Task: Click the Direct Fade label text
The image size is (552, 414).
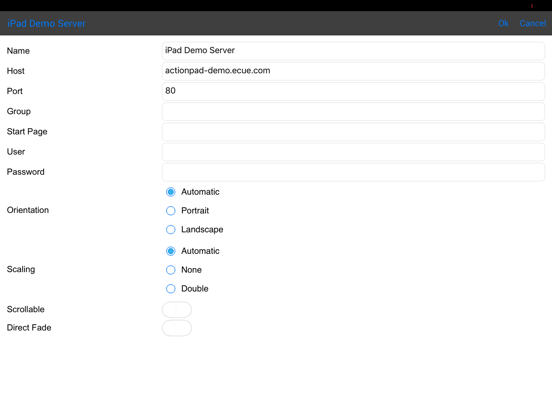Action: (29, 328)
